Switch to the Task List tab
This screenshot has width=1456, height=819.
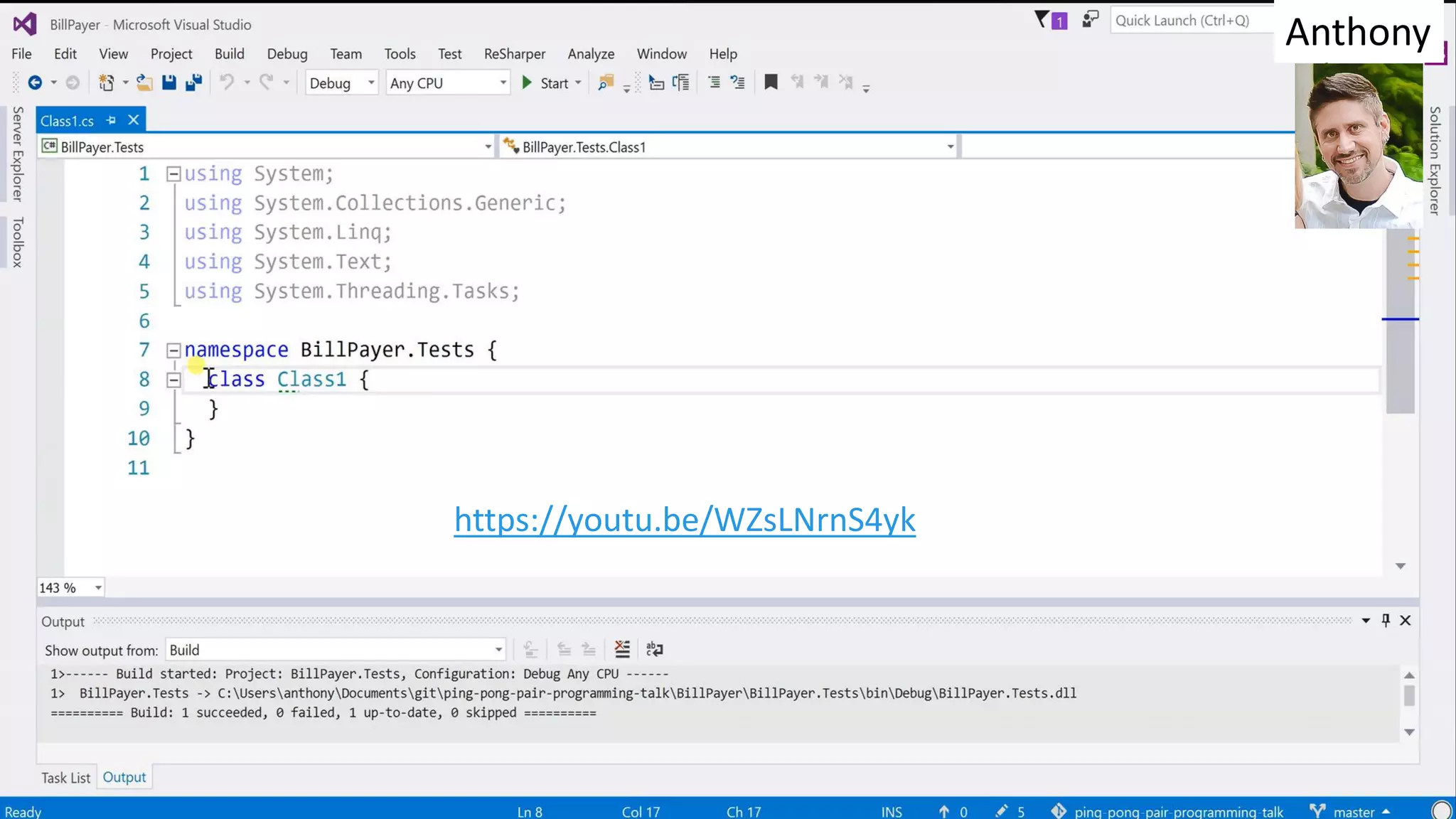[65, 778]
